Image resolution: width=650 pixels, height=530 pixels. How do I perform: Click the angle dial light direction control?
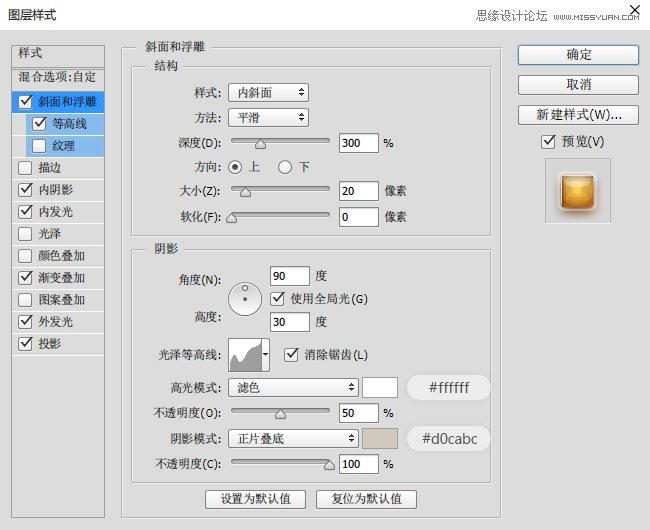(x=245, y=299)
